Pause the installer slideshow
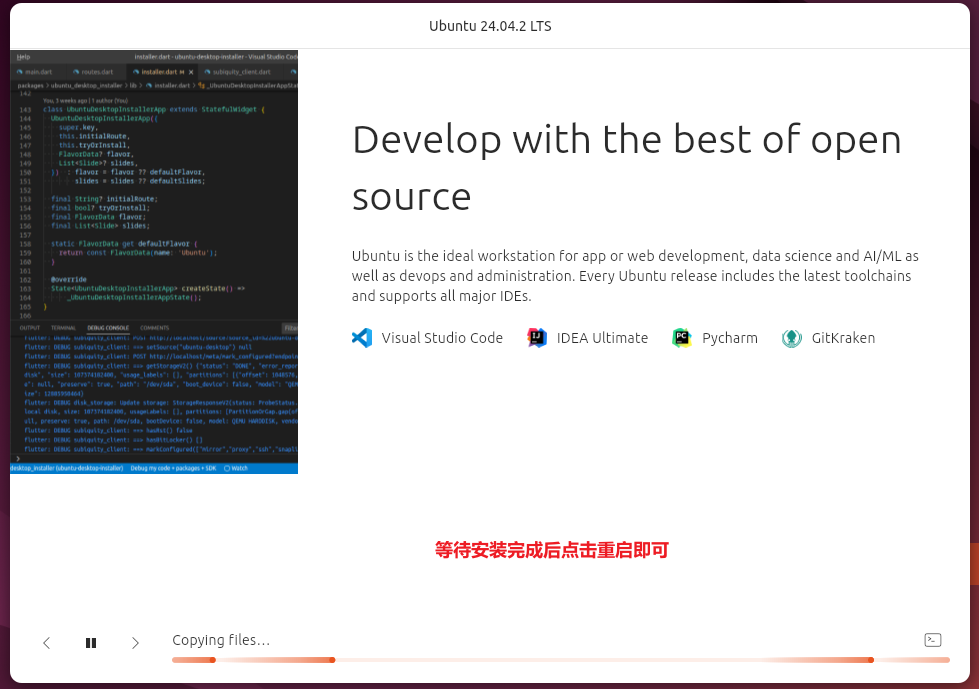 [91, 643]
